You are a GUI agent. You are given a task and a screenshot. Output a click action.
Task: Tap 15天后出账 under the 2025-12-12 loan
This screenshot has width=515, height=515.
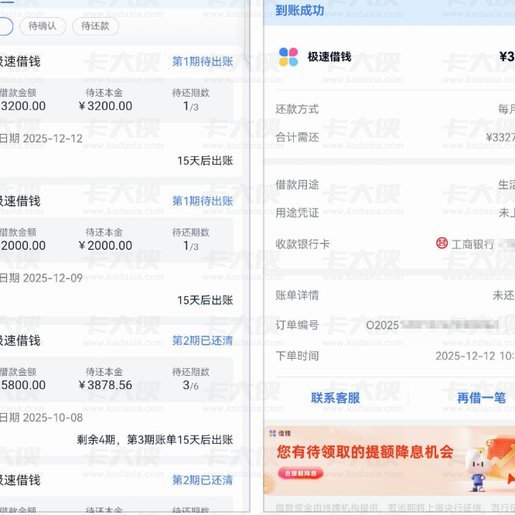pos(205,161)
